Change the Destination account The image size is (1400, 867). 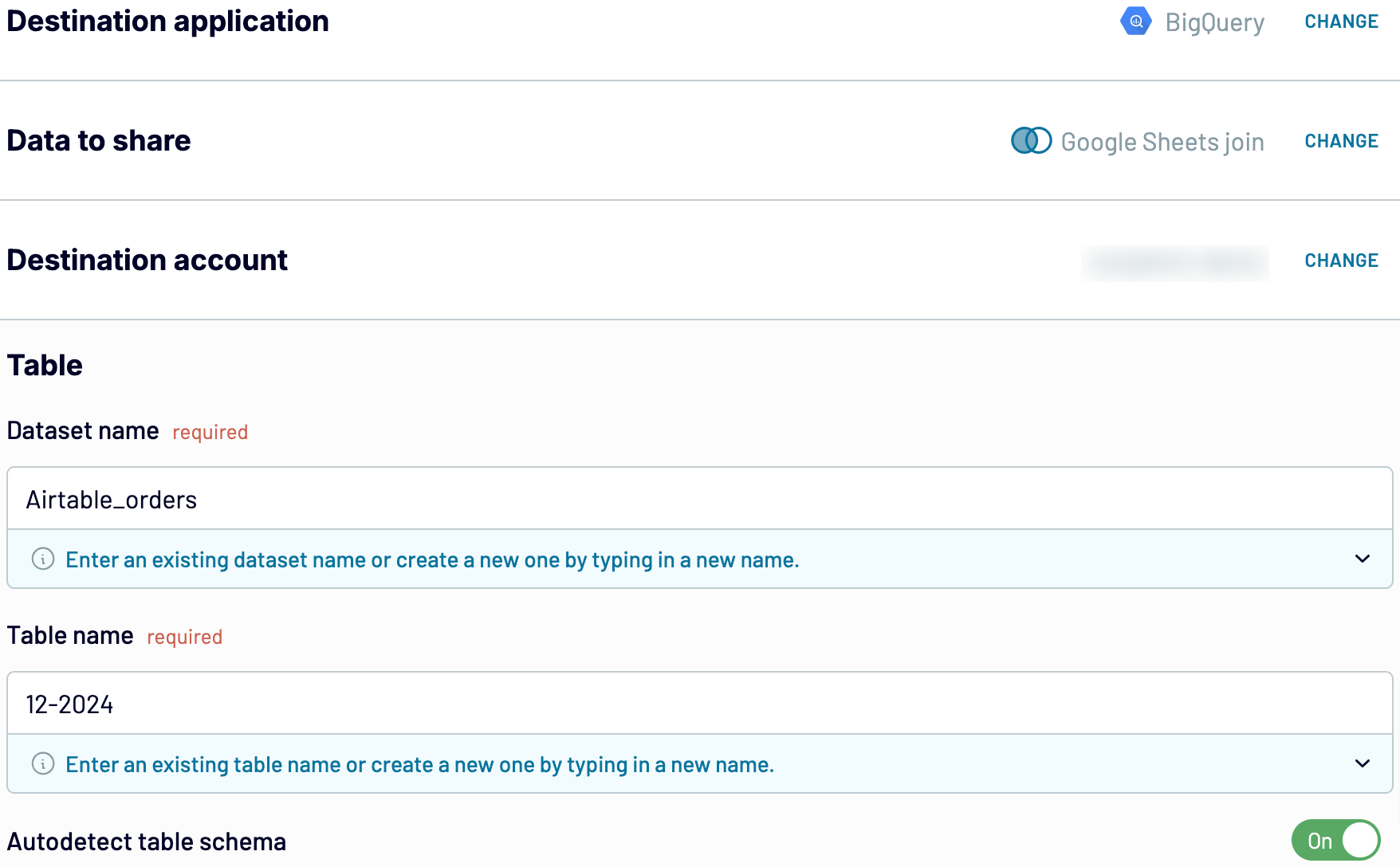[x=1341, y=261]
